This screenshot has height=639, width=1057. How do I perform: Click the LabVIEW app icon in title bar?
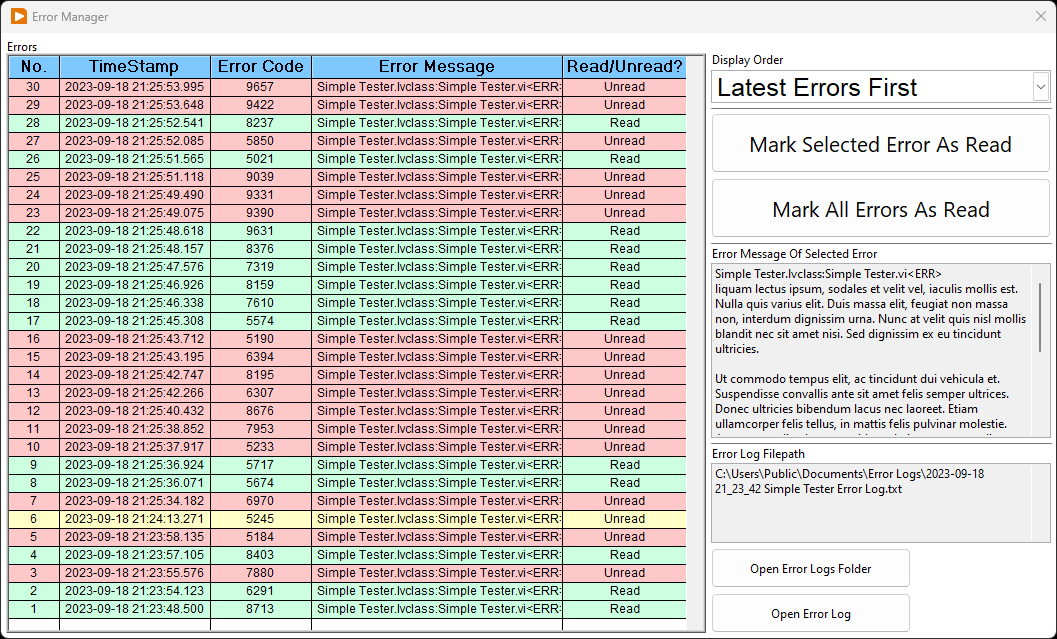tap(19, 16)
